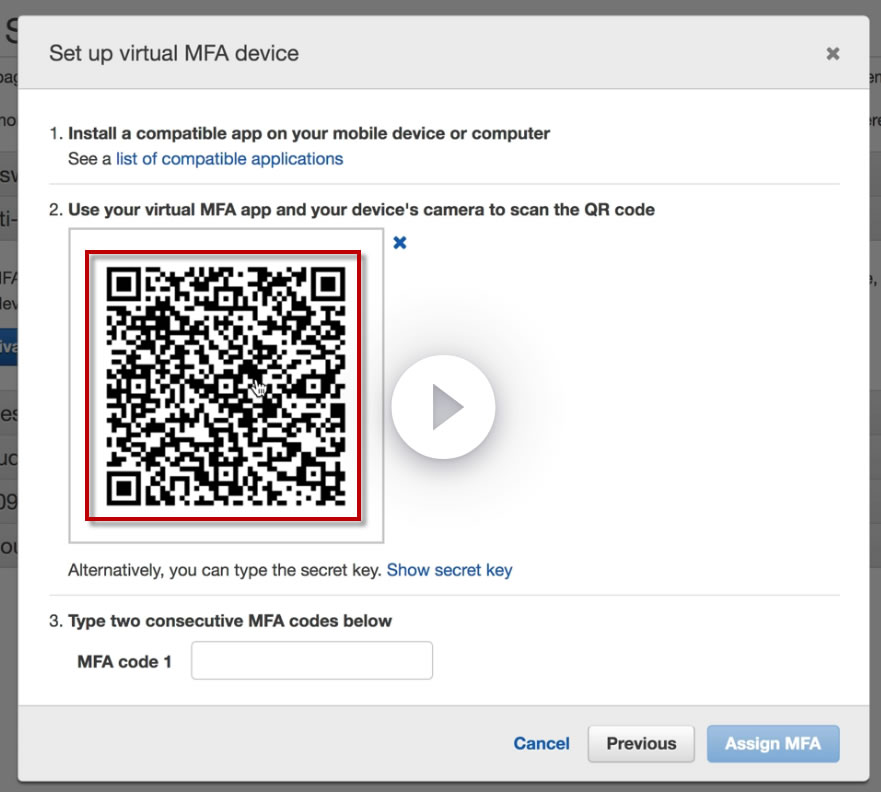Image resolution: width=881 pixels, height=792 pixels.
Task: Click the bottom-left finder square of QR code
Action: tap(124, 487)
